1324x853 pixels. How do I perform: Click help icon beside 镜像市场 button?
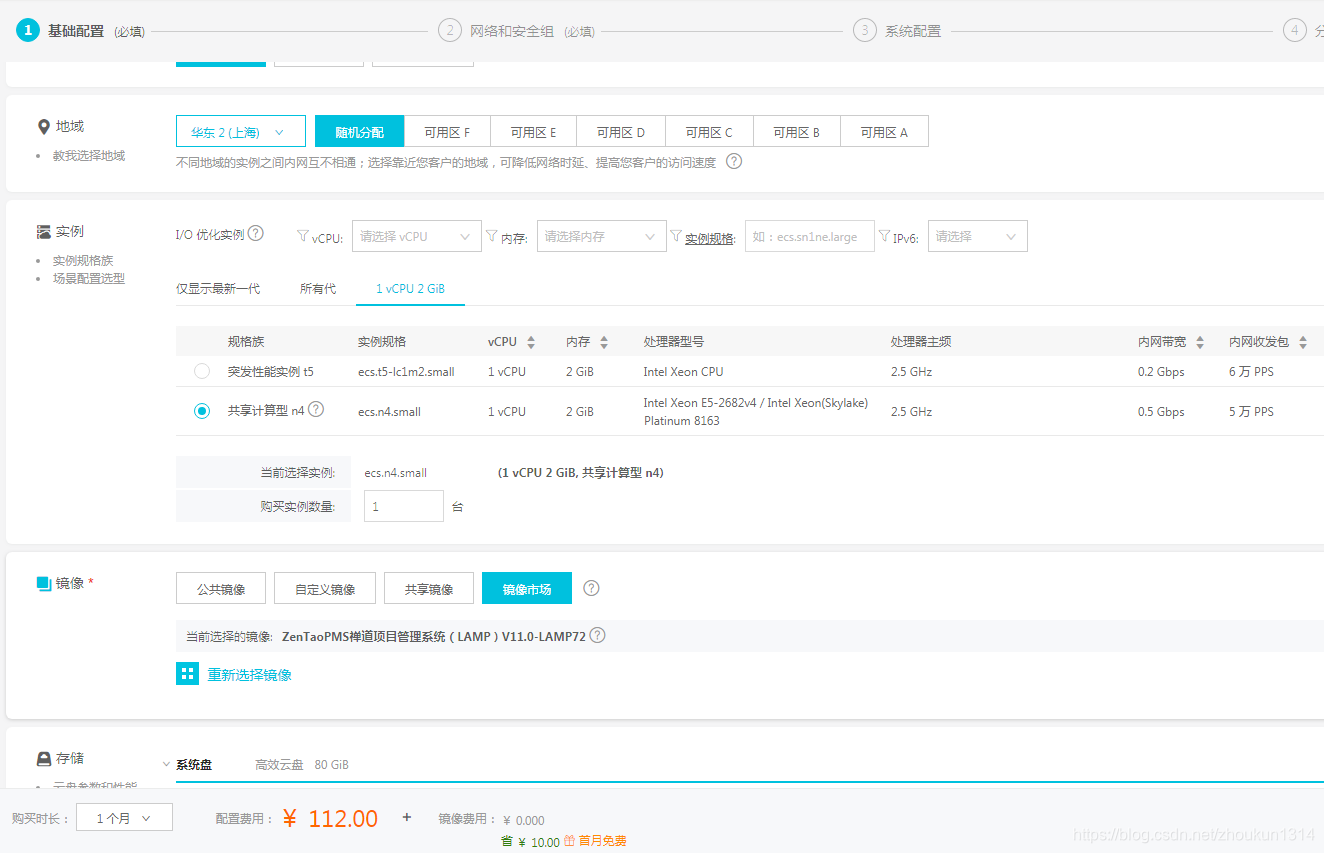click(x=591, y=588)
